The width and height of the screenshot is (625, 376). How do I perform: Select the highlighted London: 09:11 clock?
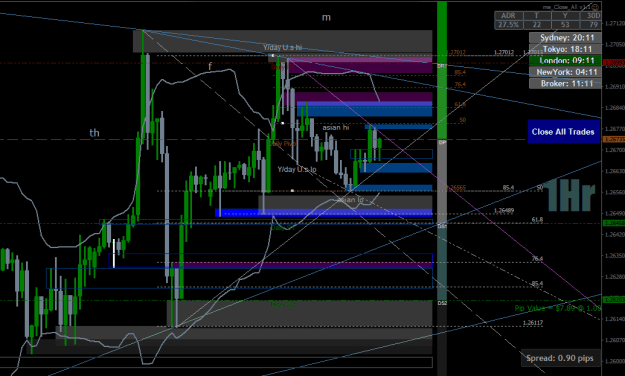pyautogui.click(x=565, y=61)
